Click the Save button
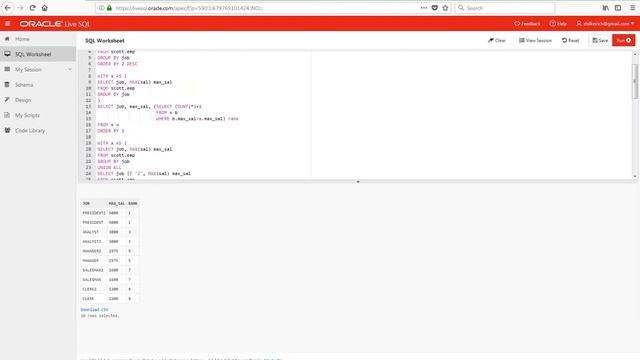Viewport: 640px width, 360px height. point(600,40)
